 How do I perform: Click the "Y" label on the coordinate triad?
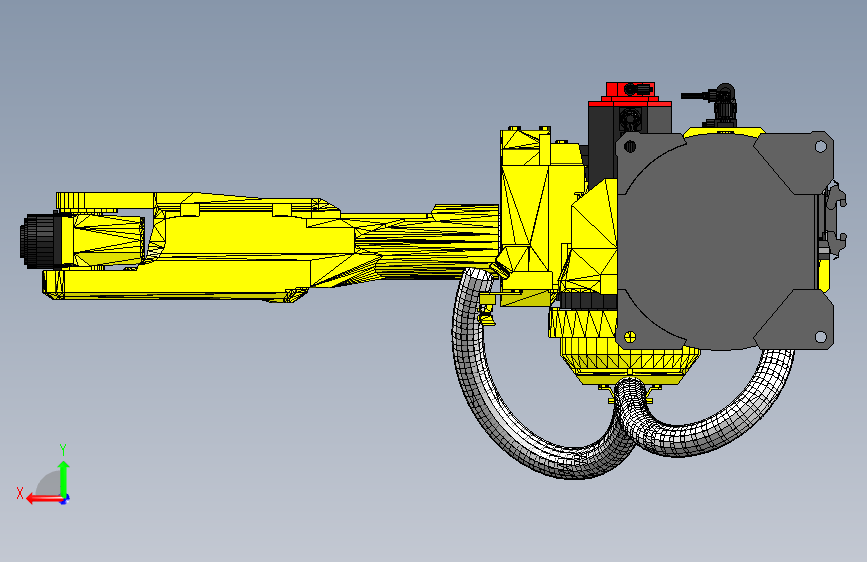63,450
